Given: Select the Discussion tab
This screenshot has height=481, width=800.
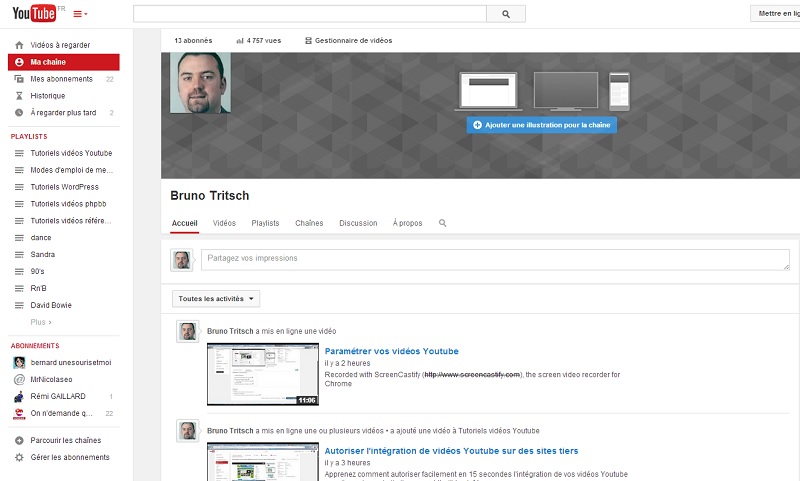Looking at the screenshot, I should point(358,223).
